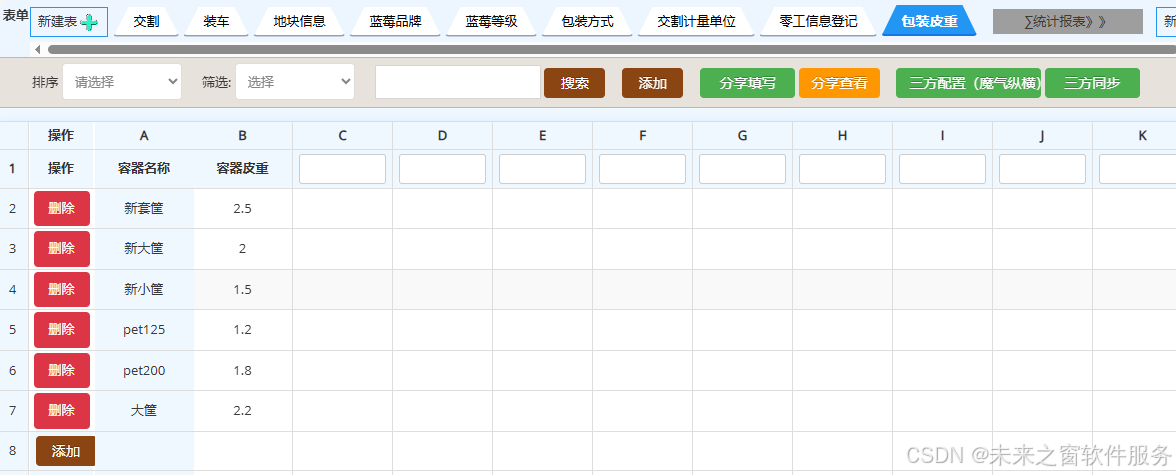Image resolution: width=1176 pixels, height=475 pixels.
Task: Open the 排序 sort dropdown
Action: pos(121,82)
